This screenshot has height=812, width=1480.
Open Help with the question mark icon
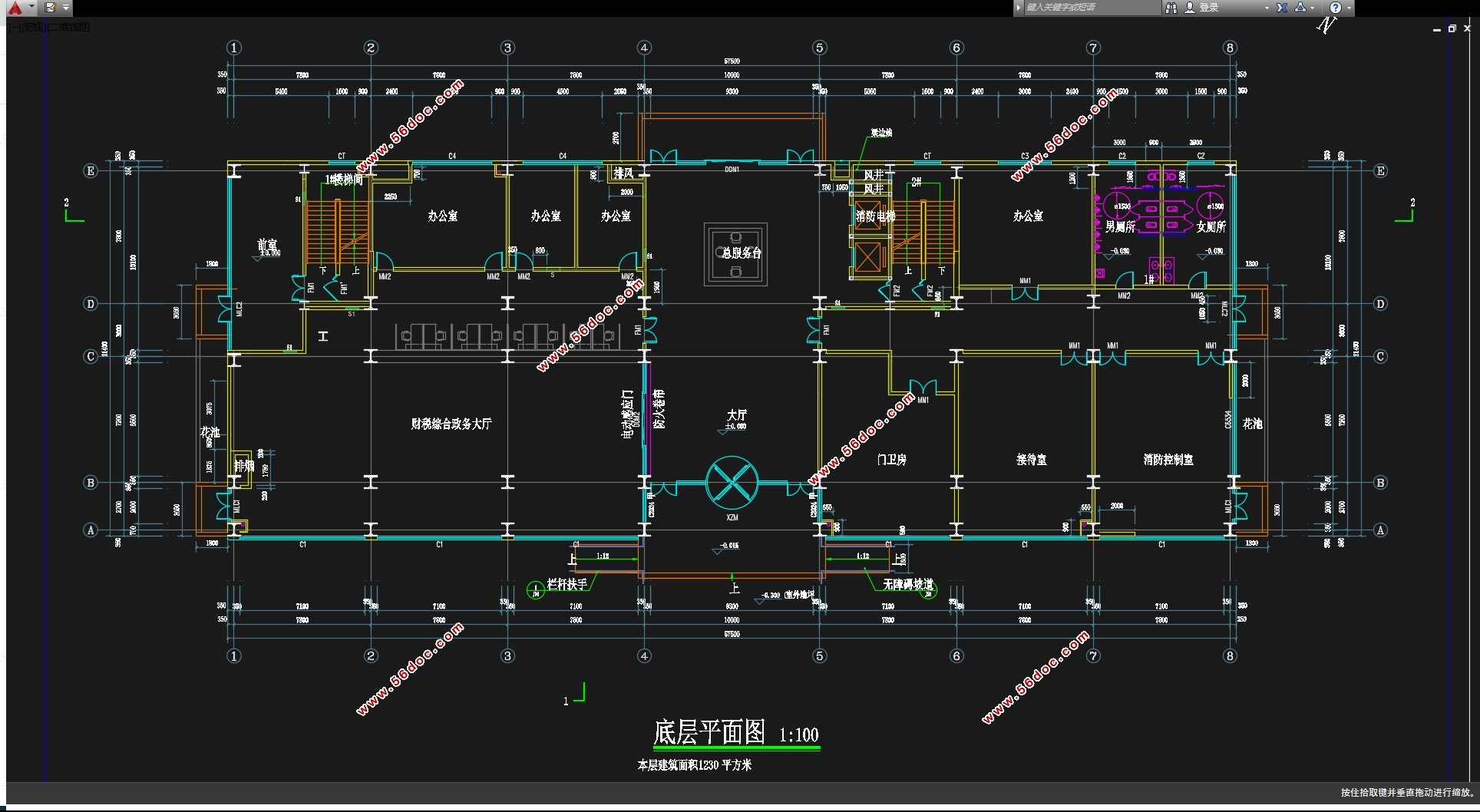coord(1336,8)
